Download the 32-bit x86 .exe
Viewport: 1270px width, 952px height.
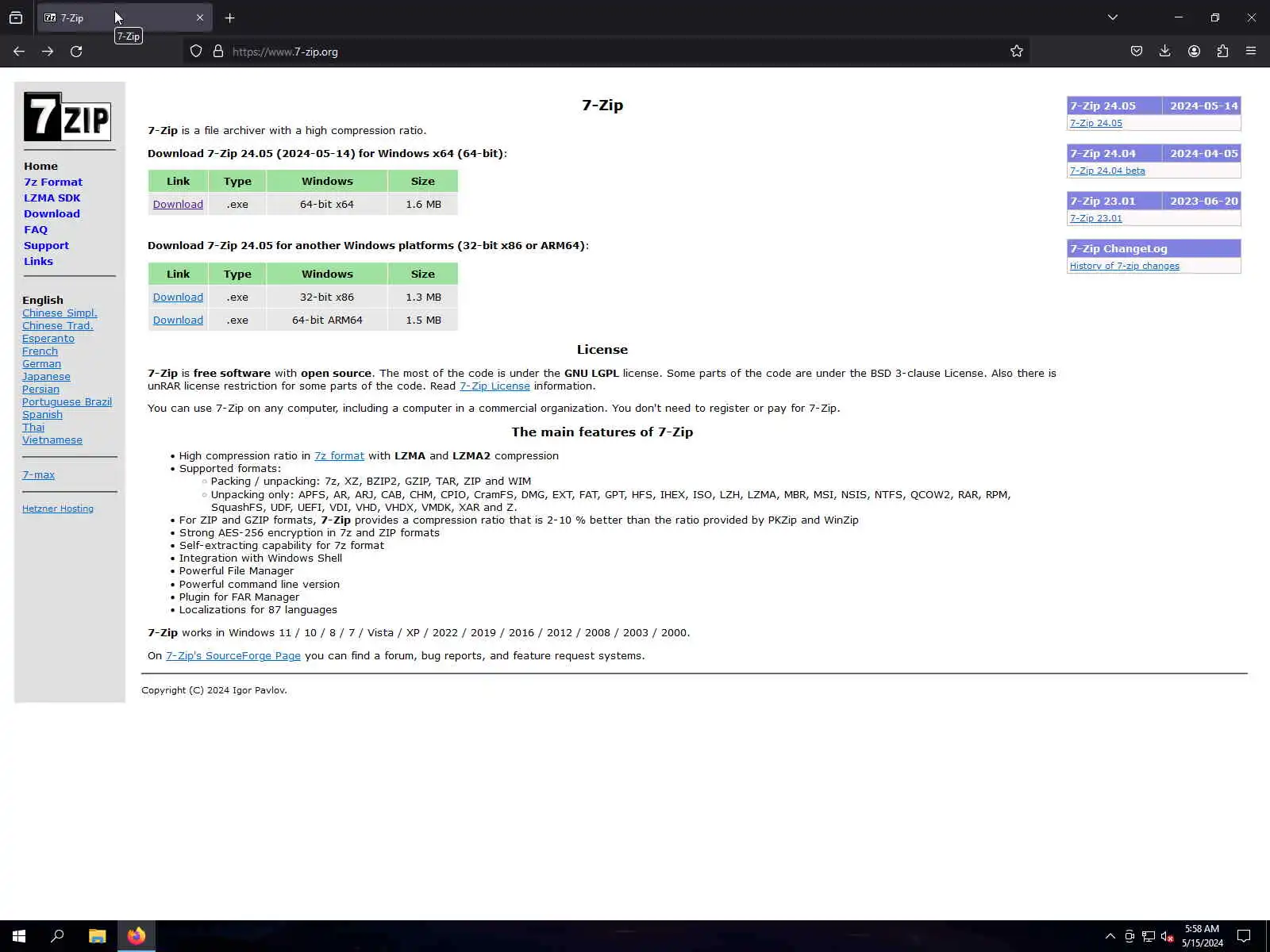click(x=178, y=297)
